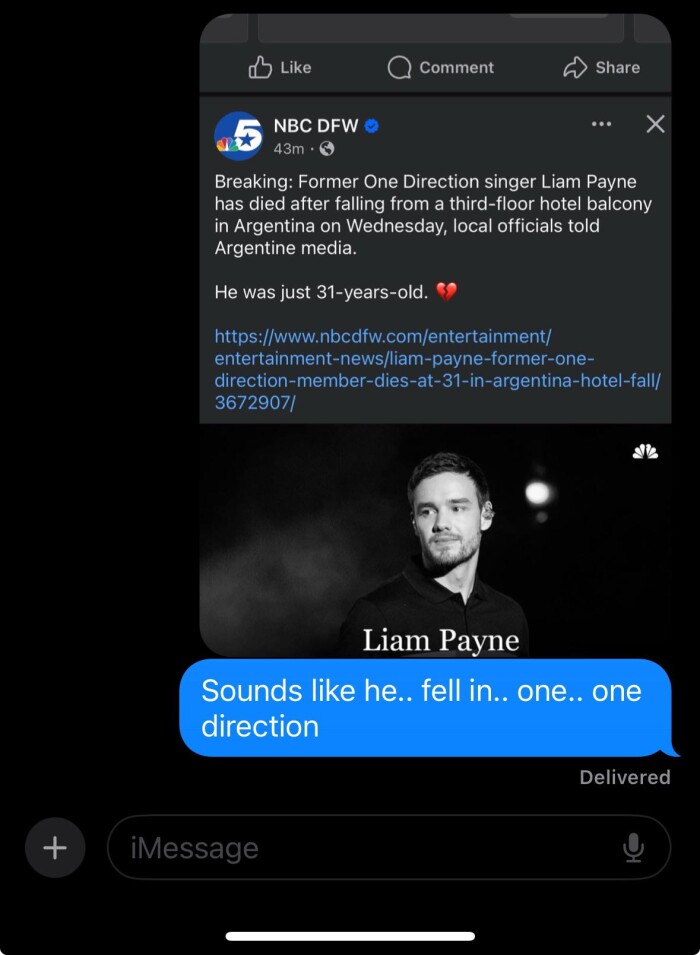This screenshot has width=700, height=955.
Task: Open the Liam Payne photo thumbnail
Action: pyautogui.click(x=435, y=540)
